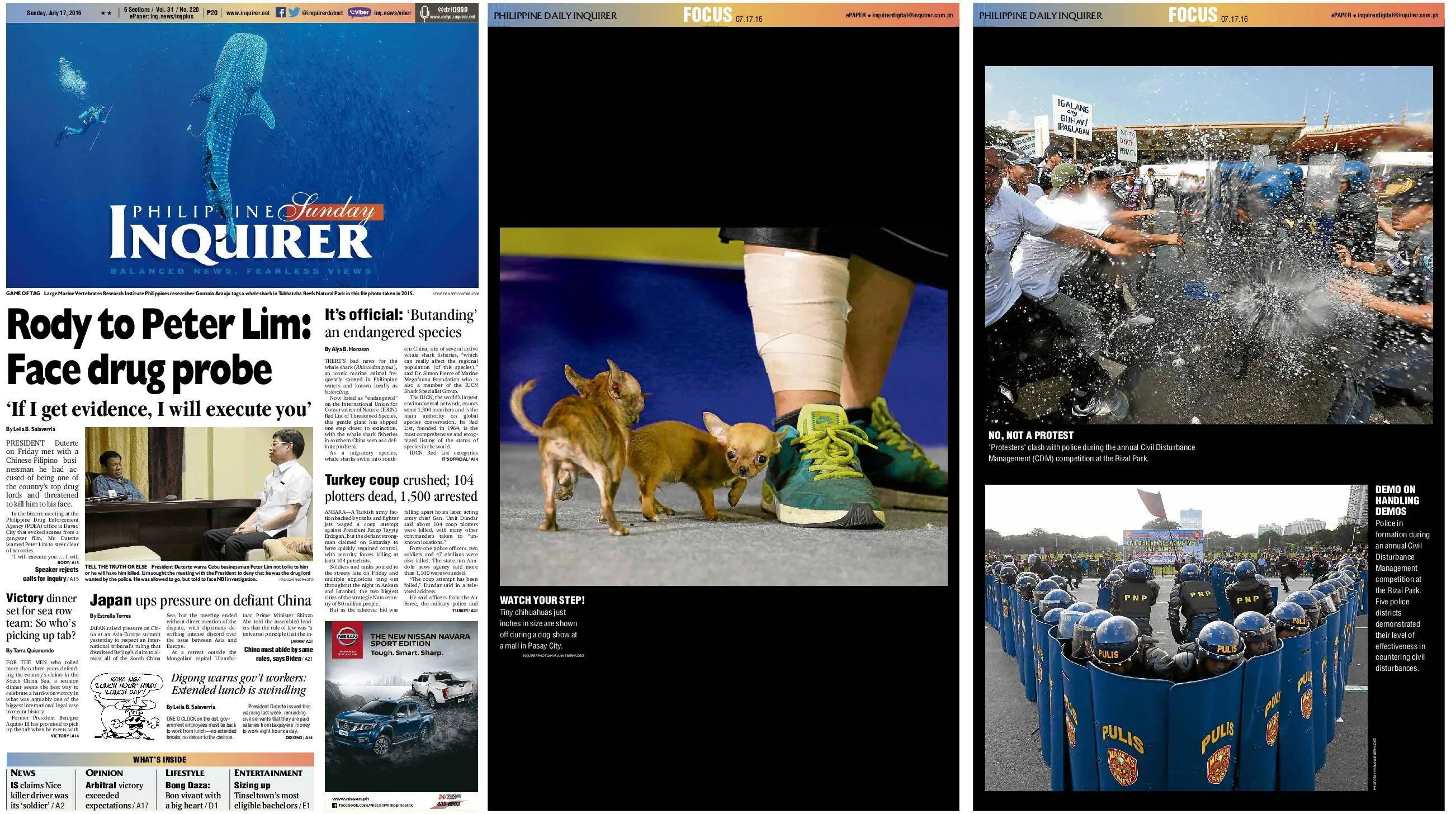1456x814 pixels.
Task: Click the ePAPER email address on the middle page
Action: (x=913, y=15)
